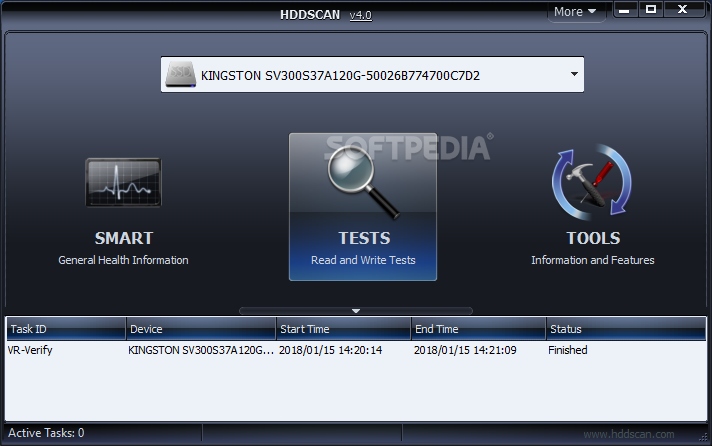
Task: Click the SSD drive icon in selector
Action: pos(180,75)
